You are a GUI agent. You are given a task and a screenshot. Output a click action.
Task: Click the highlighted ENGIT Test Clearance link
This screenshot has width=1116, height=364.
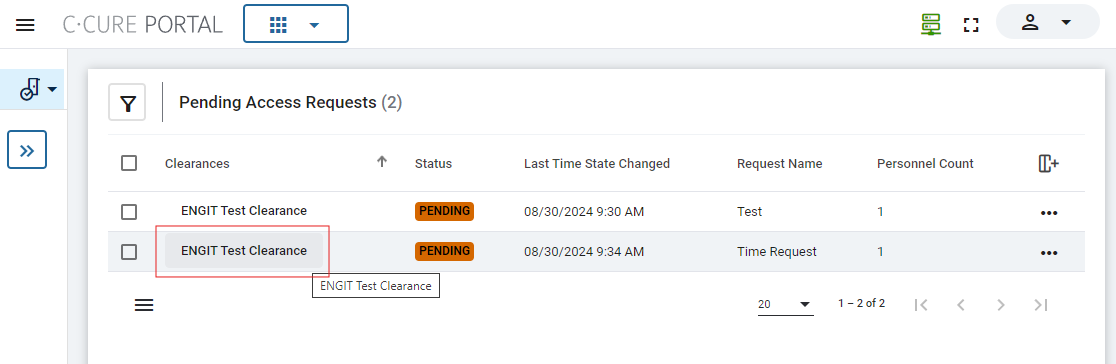point(244,251)
